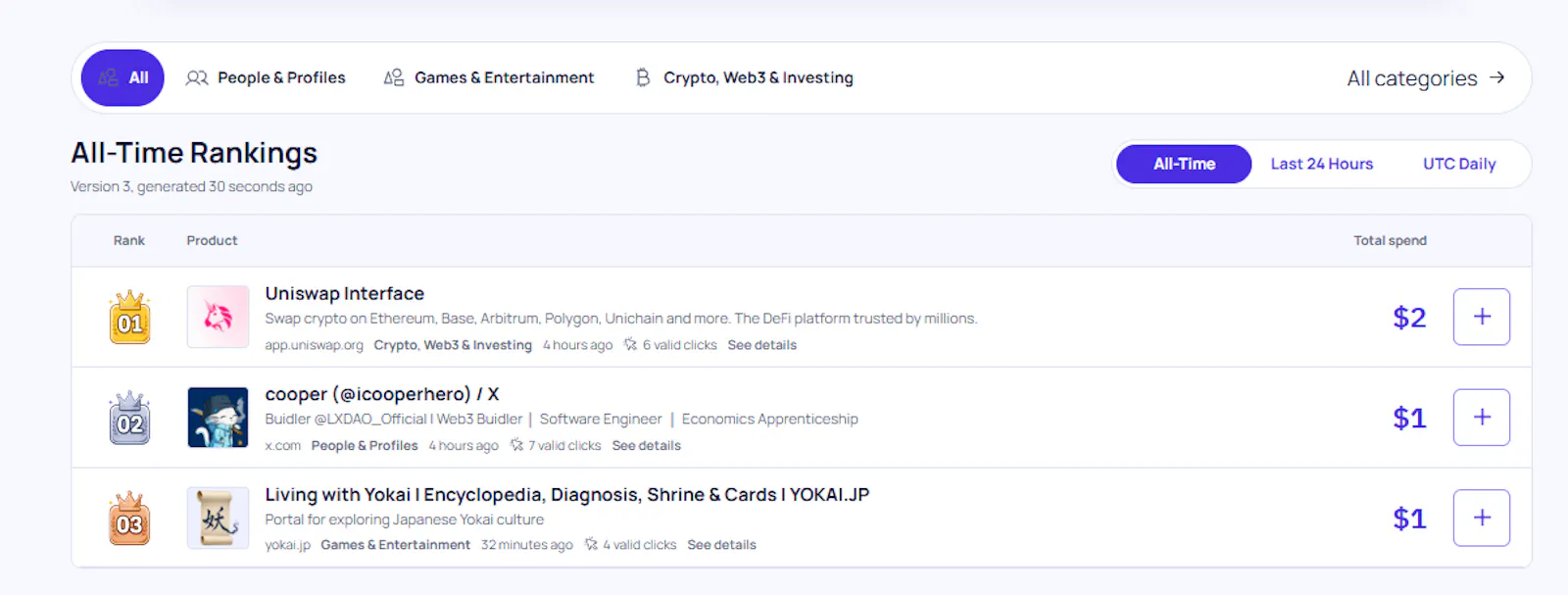This screenshot has width=1568, height=595.
Task: Click the 32 minutes ago timestamp
Action: point(526,545)
